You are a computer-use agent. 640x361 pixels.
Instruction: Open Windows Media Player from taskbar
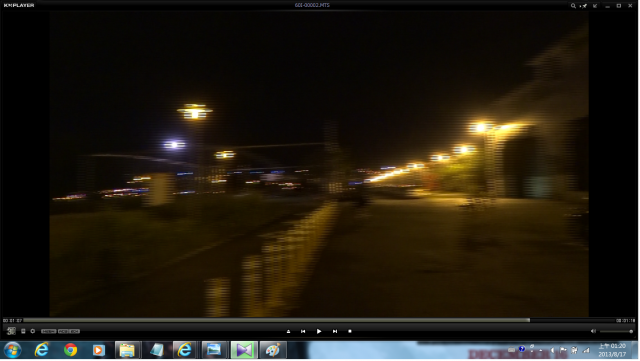tap(98, 350)
